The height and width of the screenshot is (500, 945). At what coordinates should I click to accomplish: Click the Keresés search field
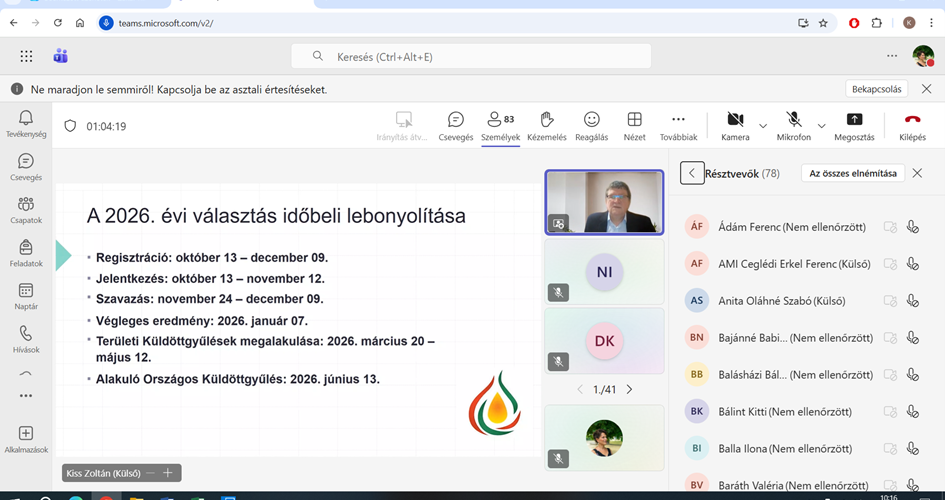coord(470,57)
